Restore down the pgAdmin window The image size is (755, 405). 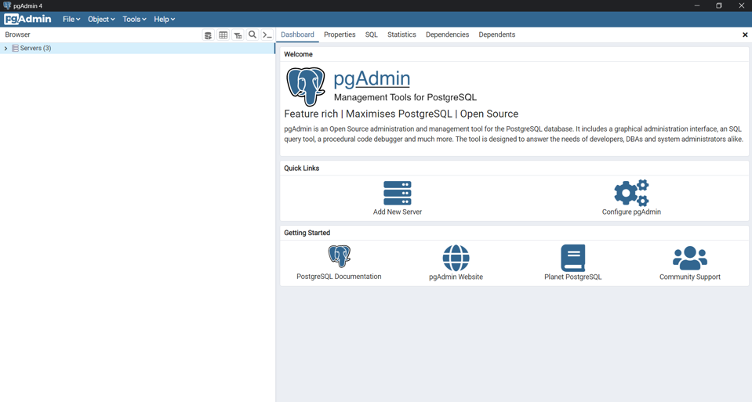[719, 6]
